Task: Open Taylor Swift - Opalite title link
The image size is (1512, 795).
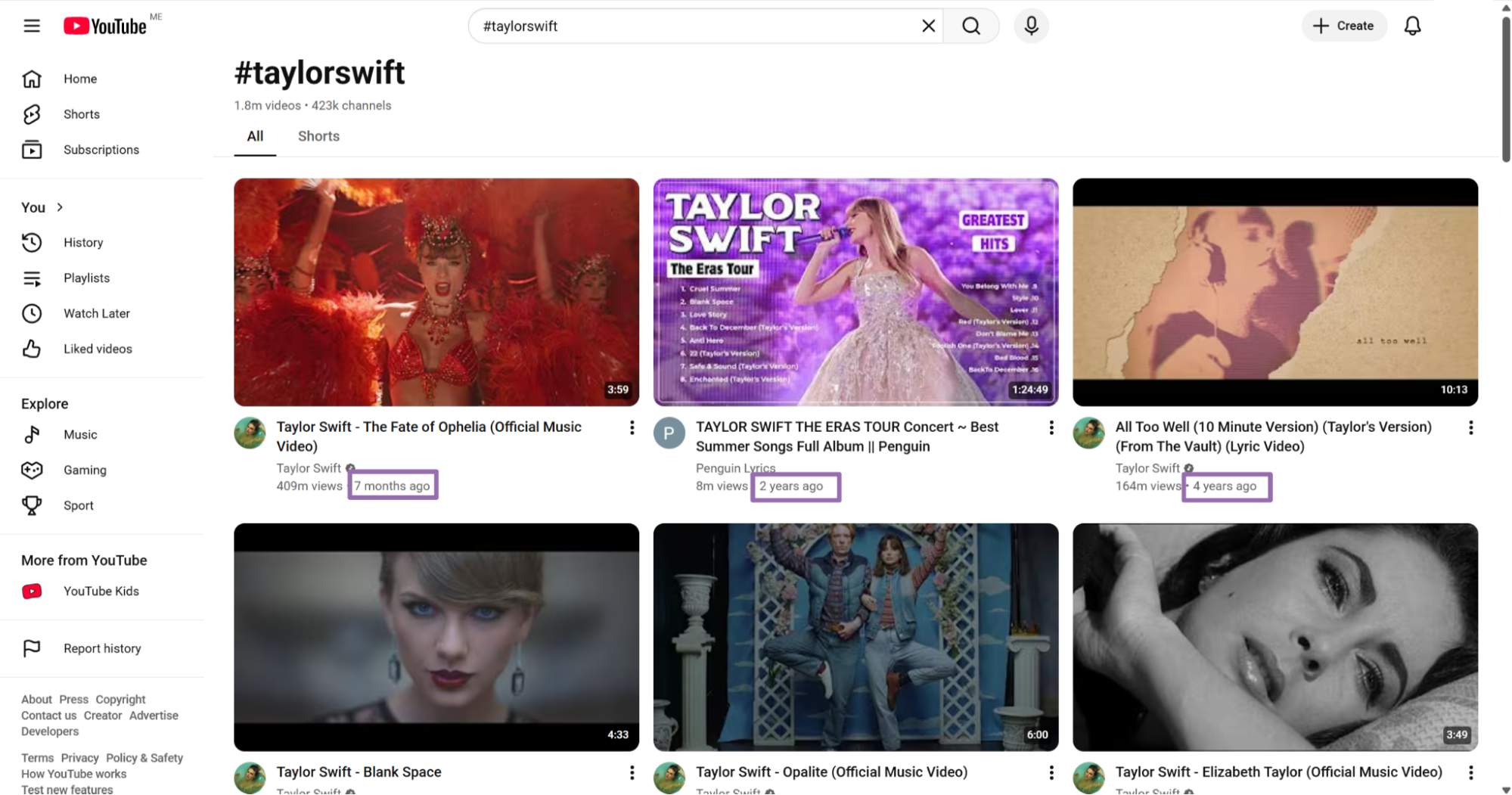Action: (831, 772)
